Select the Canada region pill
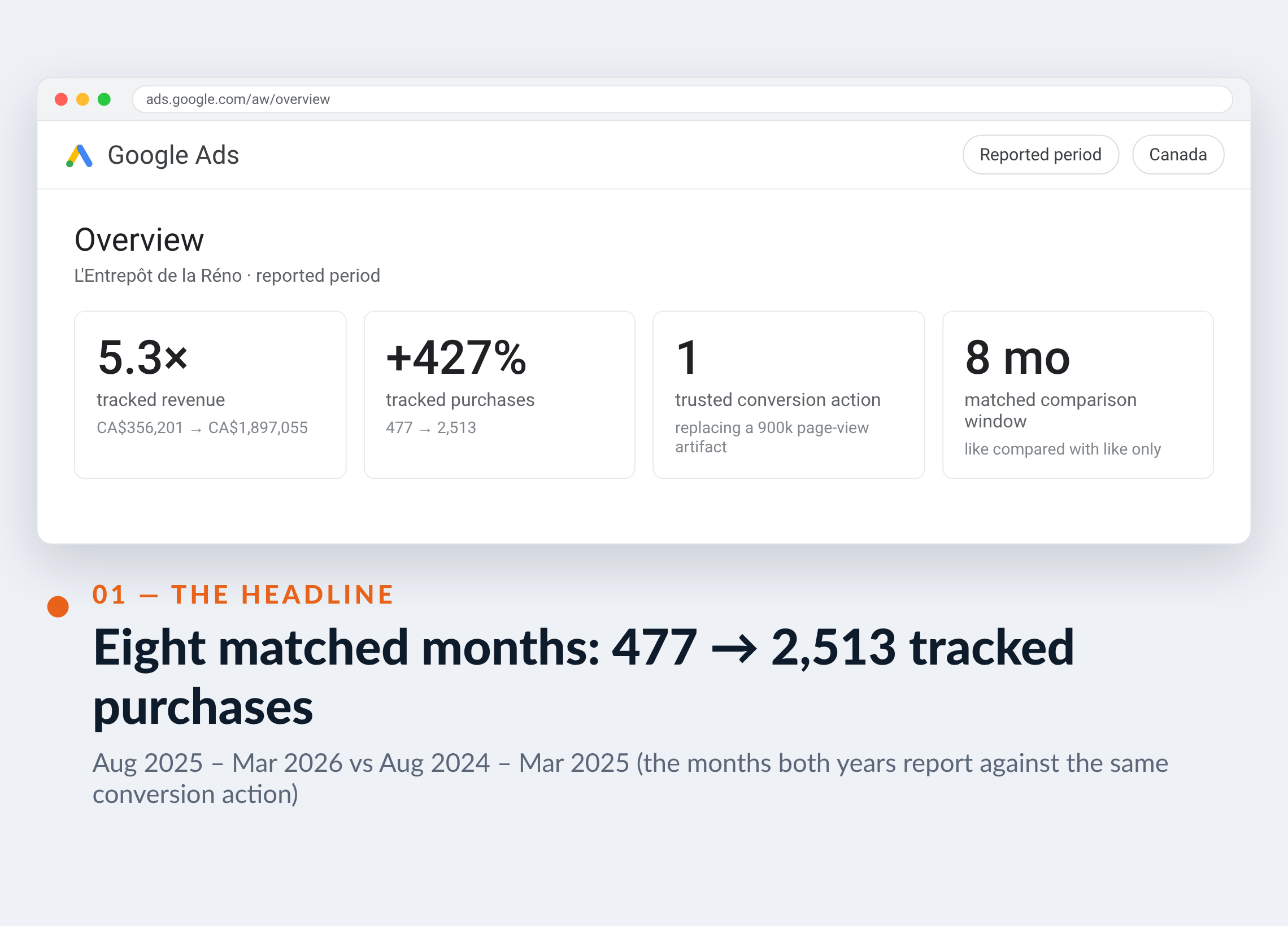Image resolution: width=1288 pixels, height=926 pixels. point(1178,155)
